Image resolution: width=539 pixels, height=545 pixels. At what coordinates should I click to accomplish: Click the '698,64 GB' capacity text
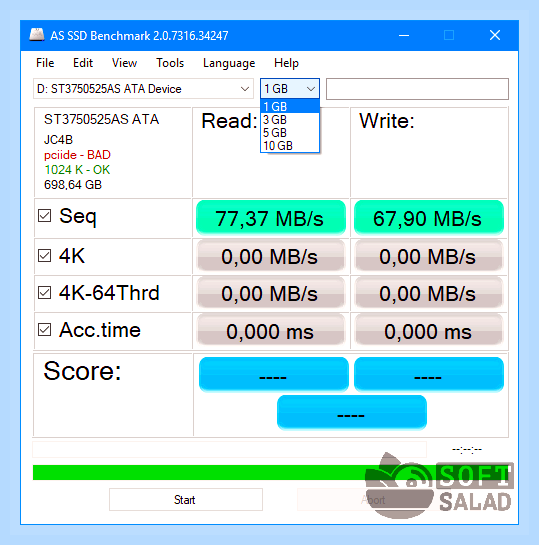click(73, 185)
